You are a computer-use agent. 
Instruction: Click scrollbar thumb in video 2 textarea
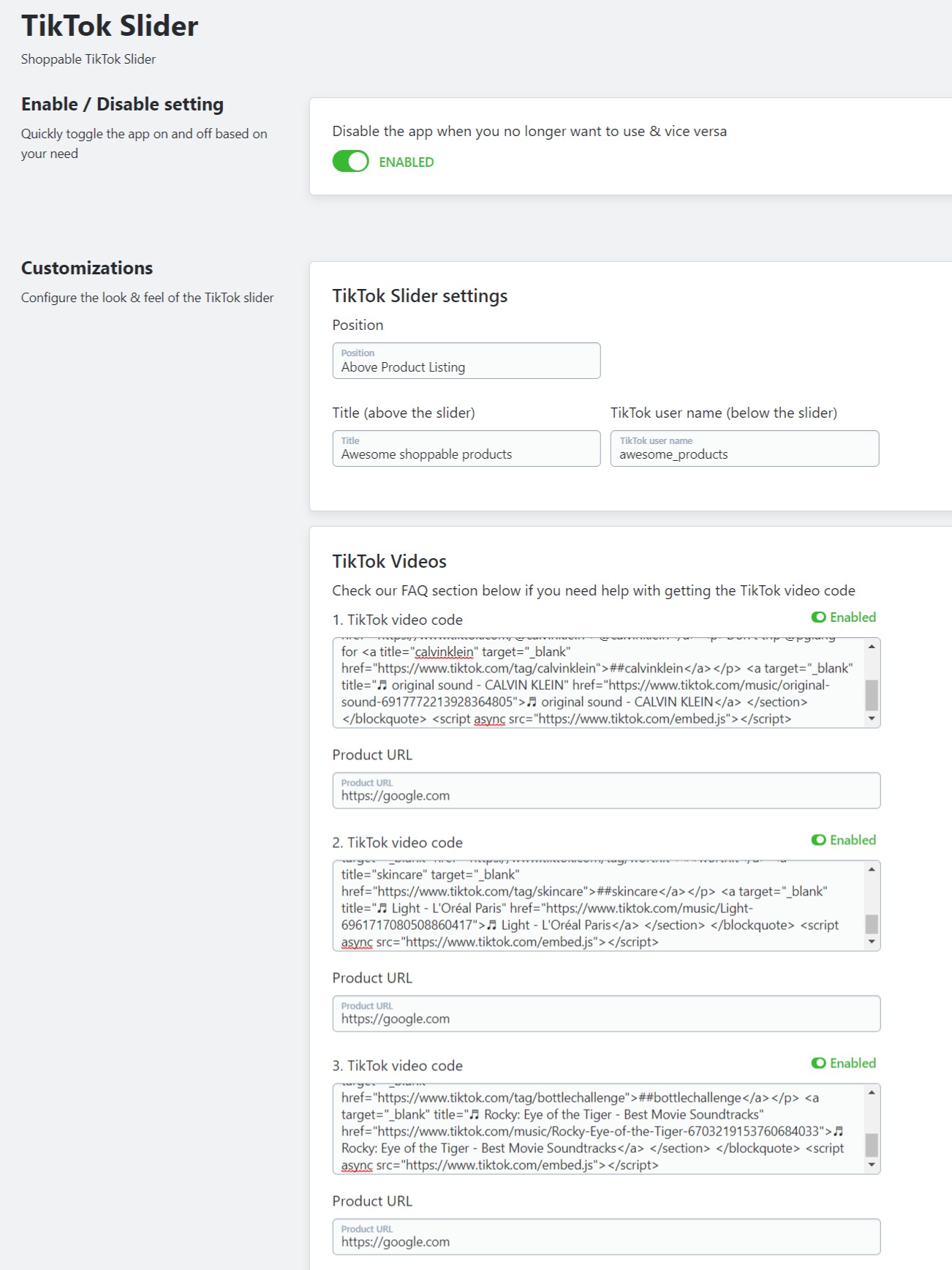[872, 924]
